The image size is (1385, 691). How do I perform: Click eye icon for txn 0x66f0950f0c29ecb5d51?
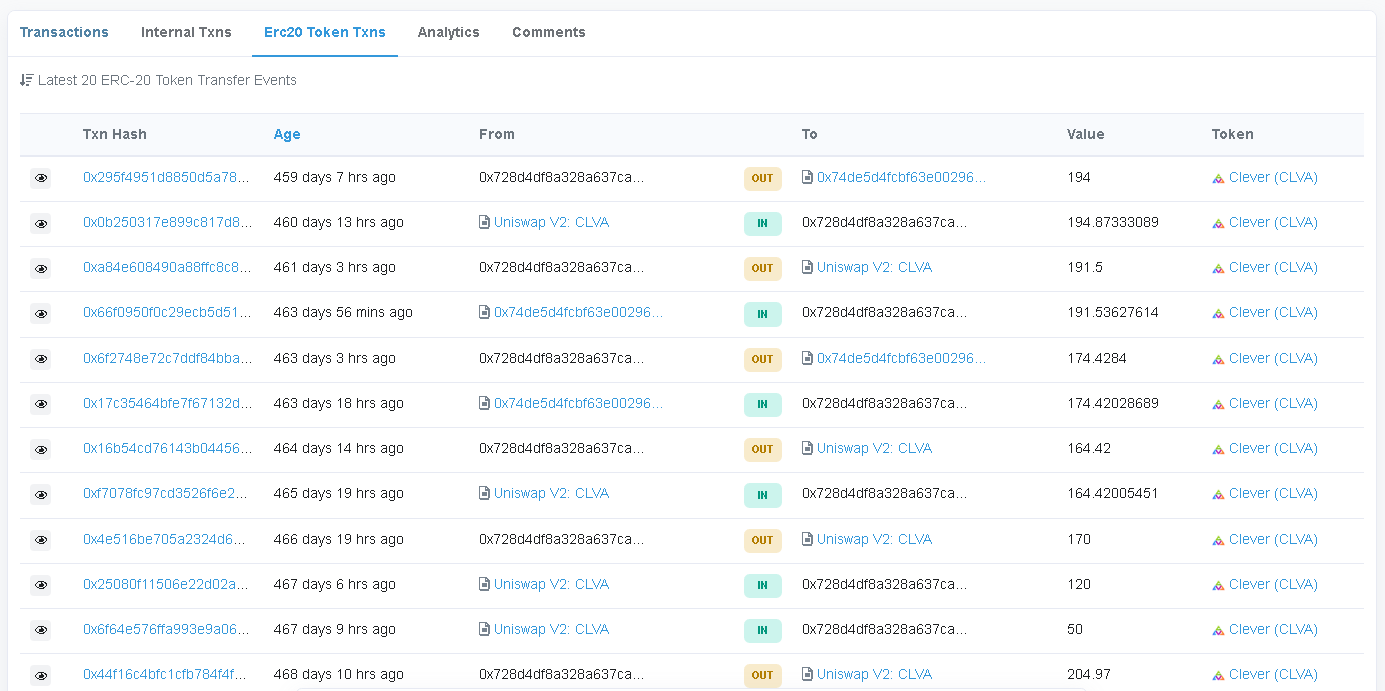point(41,313)
